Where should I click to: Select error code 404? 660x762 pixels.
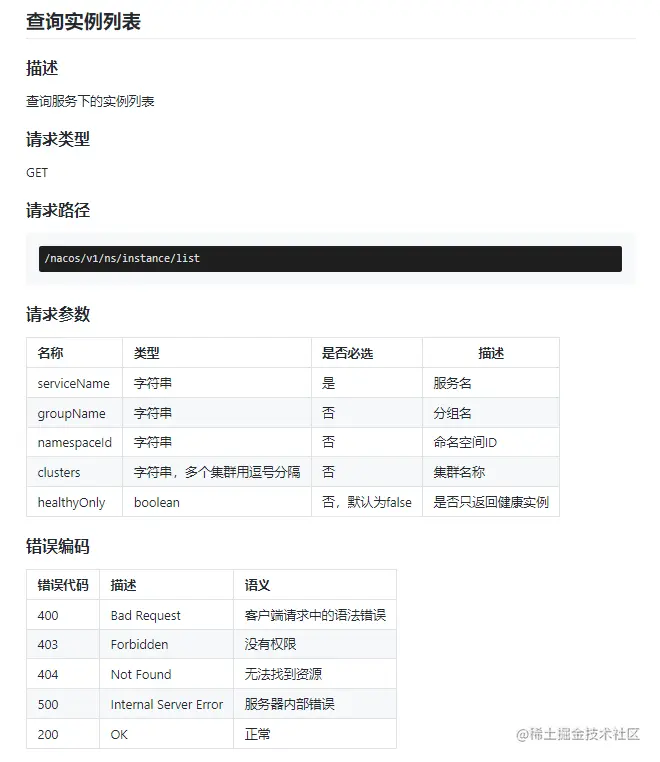tap(48, 675)
